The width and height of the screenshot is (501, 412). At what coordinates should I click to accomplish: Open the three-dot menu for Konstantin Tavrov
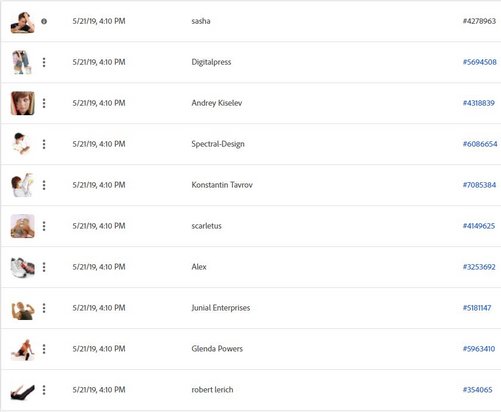44,185
